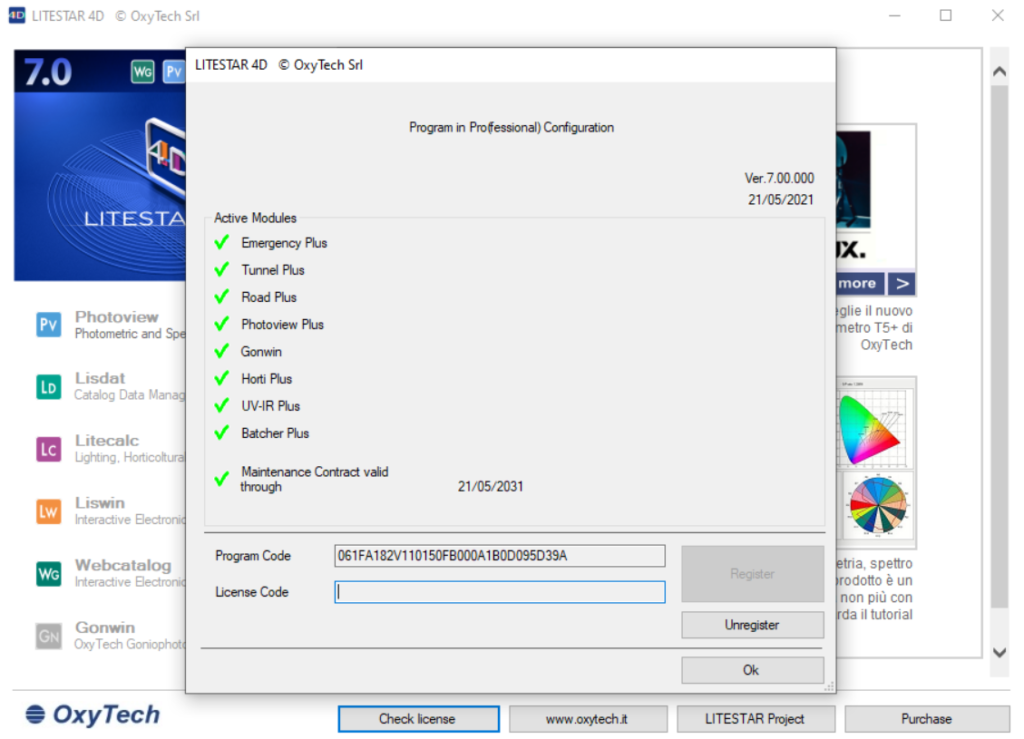Toggle the Horti Plus module checkmark
The height and width of the screenshot is (739, 1024).
pos(221,378)
